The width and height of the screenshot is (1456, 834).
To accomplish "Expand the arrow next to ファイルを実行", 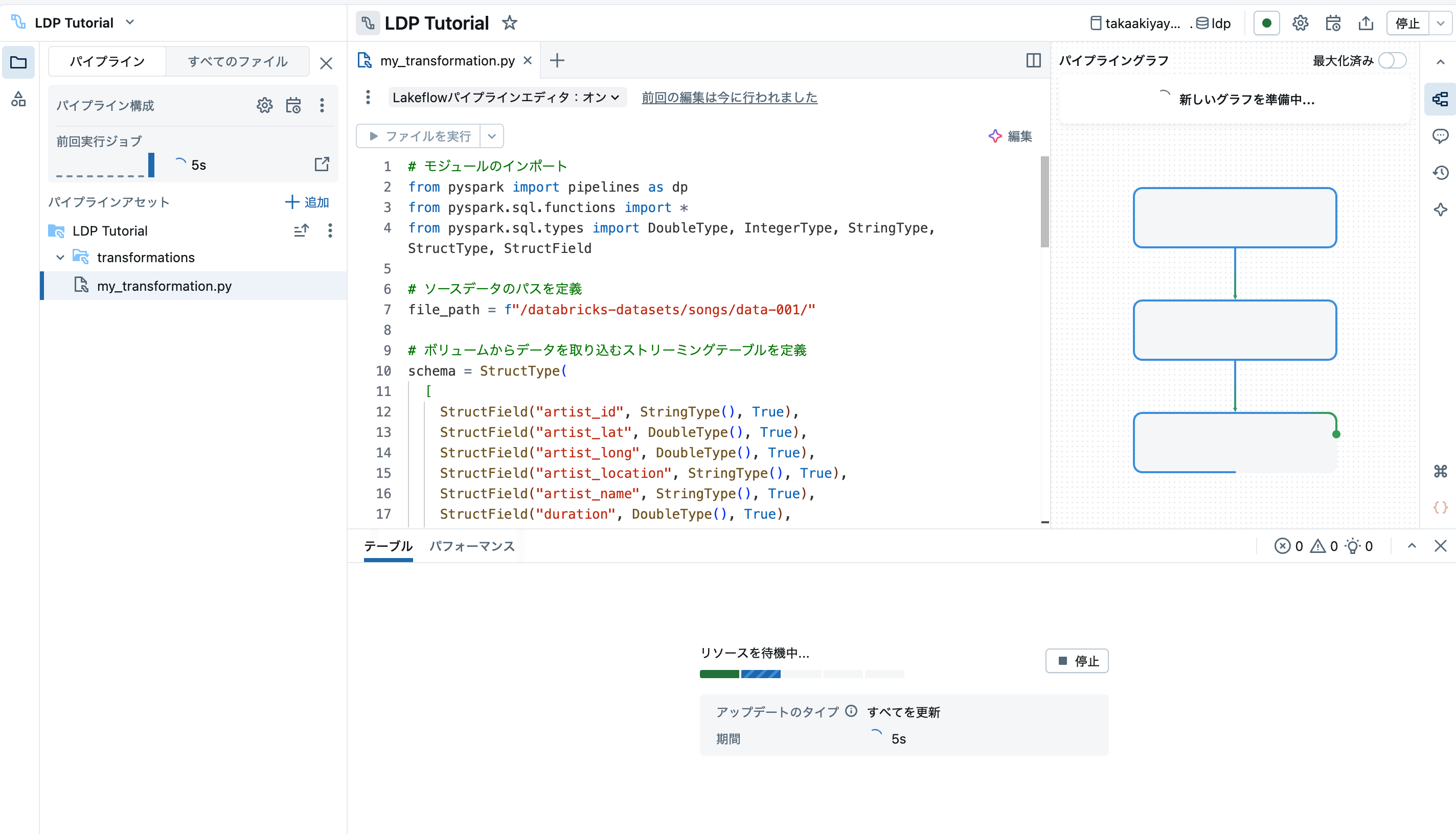I will pos(492,136).
